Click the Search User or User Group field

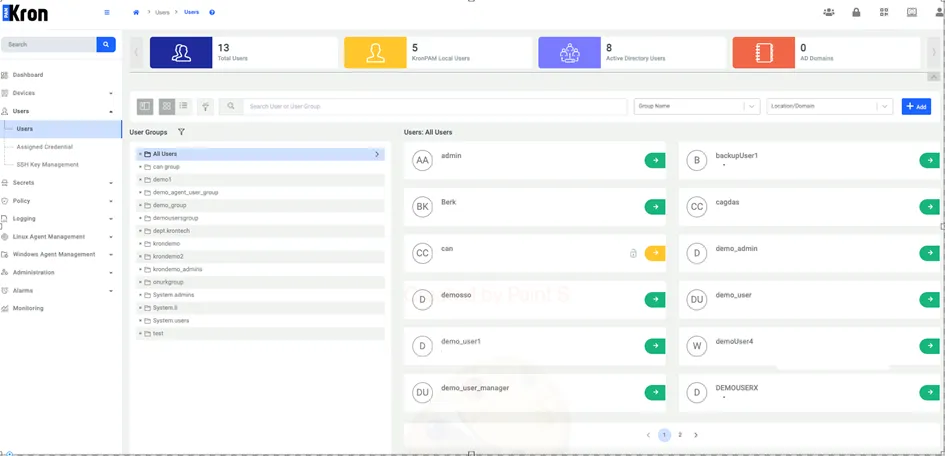[435, 107]
